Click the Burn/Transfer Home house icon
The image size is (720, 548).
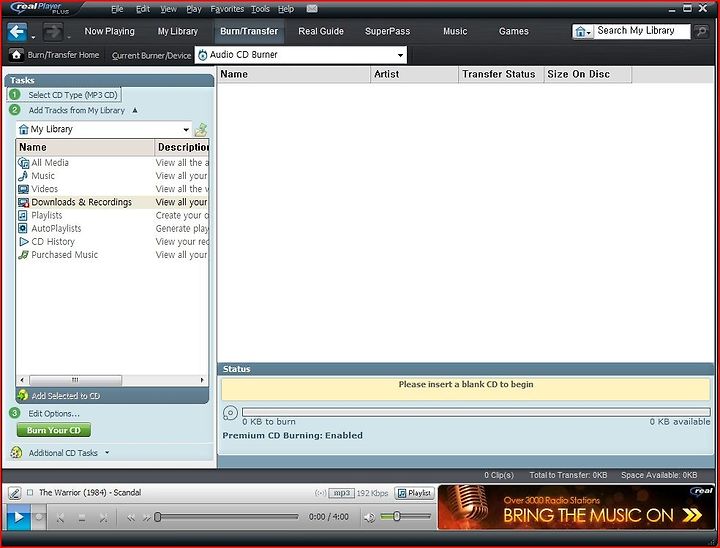pyautogui.click(x=16, y=55)
